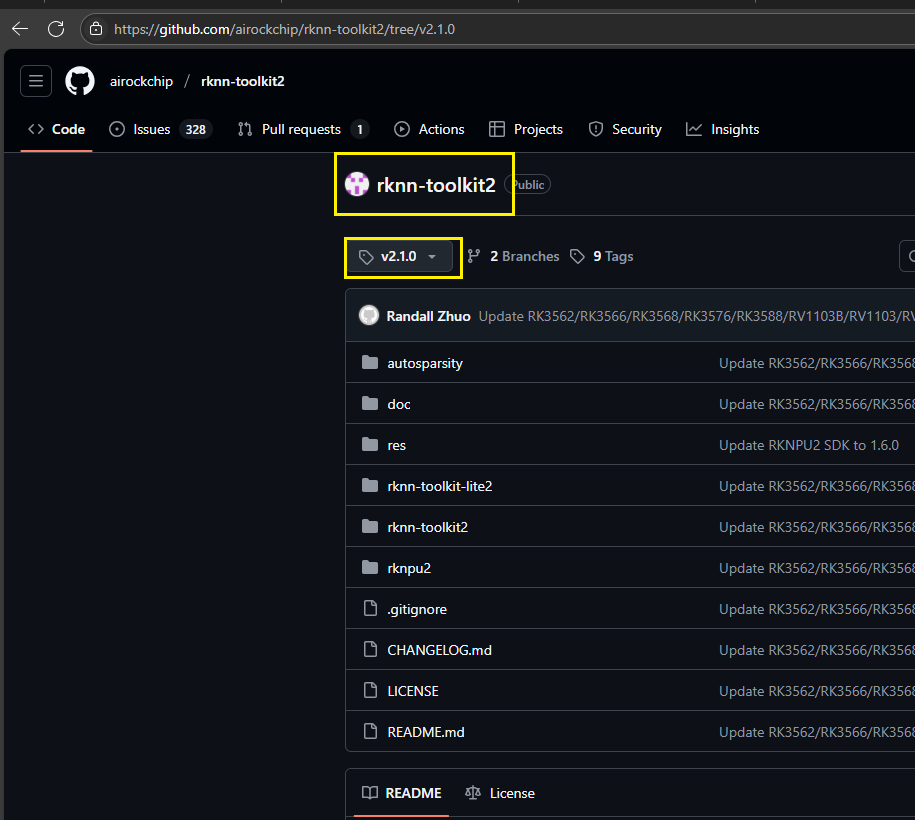Open the Issues tab
This screenshot has width=915, height=820.
(160, 129)
